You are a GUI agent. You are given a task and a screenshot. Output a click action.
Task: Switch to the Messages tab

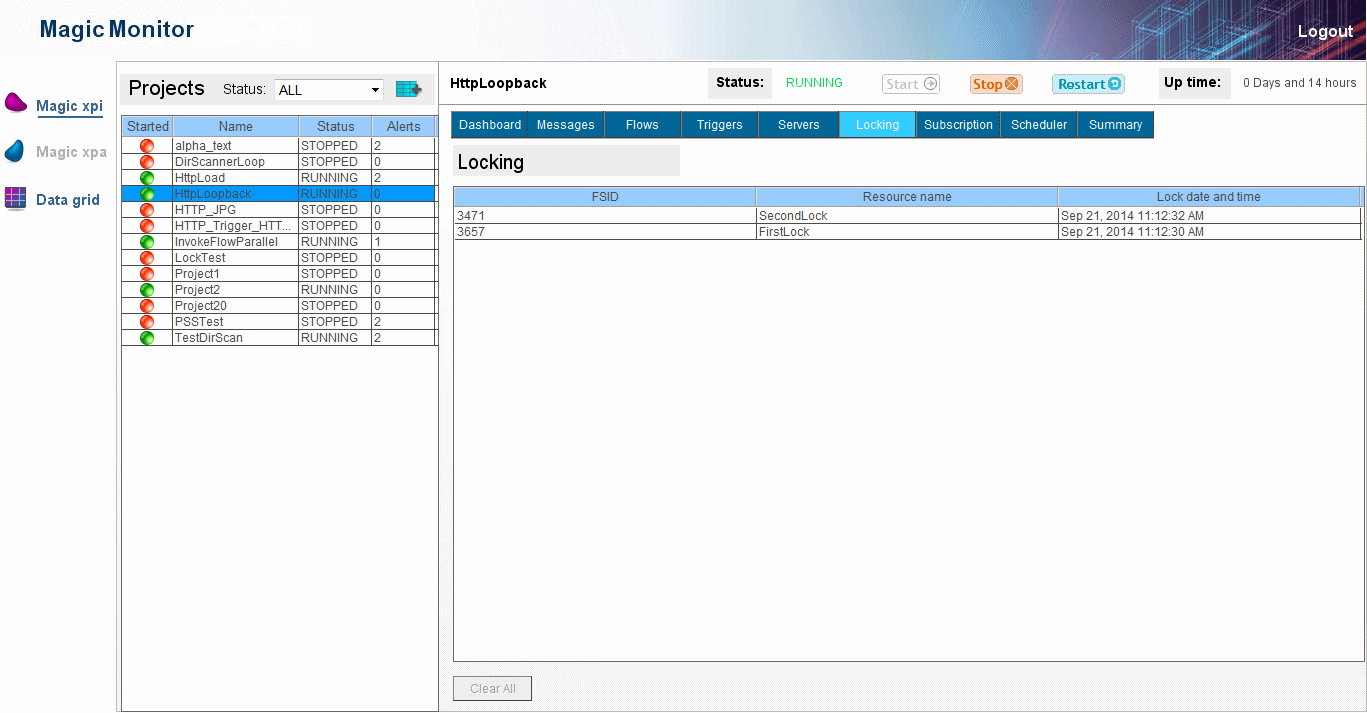[566, 125]
